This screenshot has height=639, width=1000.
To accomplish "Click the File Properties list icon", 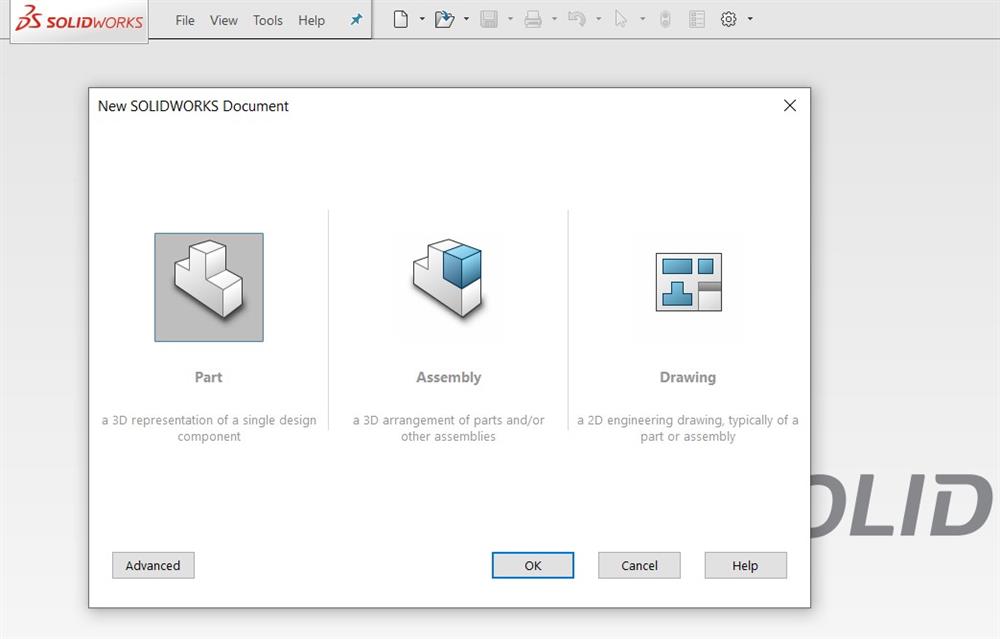I will pos(697,20).
